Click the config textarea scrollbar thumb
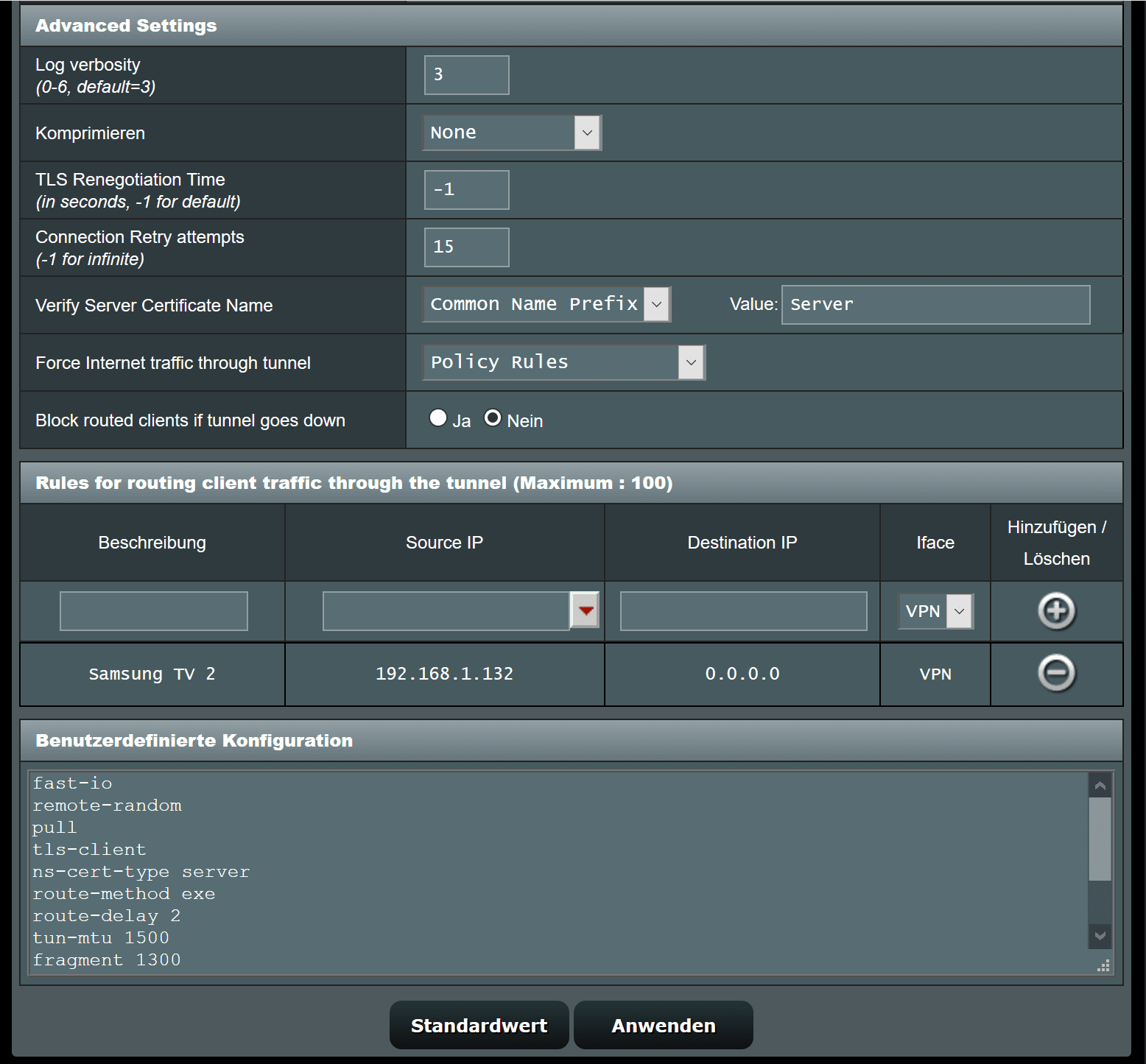Viewport: 1146px width, 1064px height. pos(1100,839)
